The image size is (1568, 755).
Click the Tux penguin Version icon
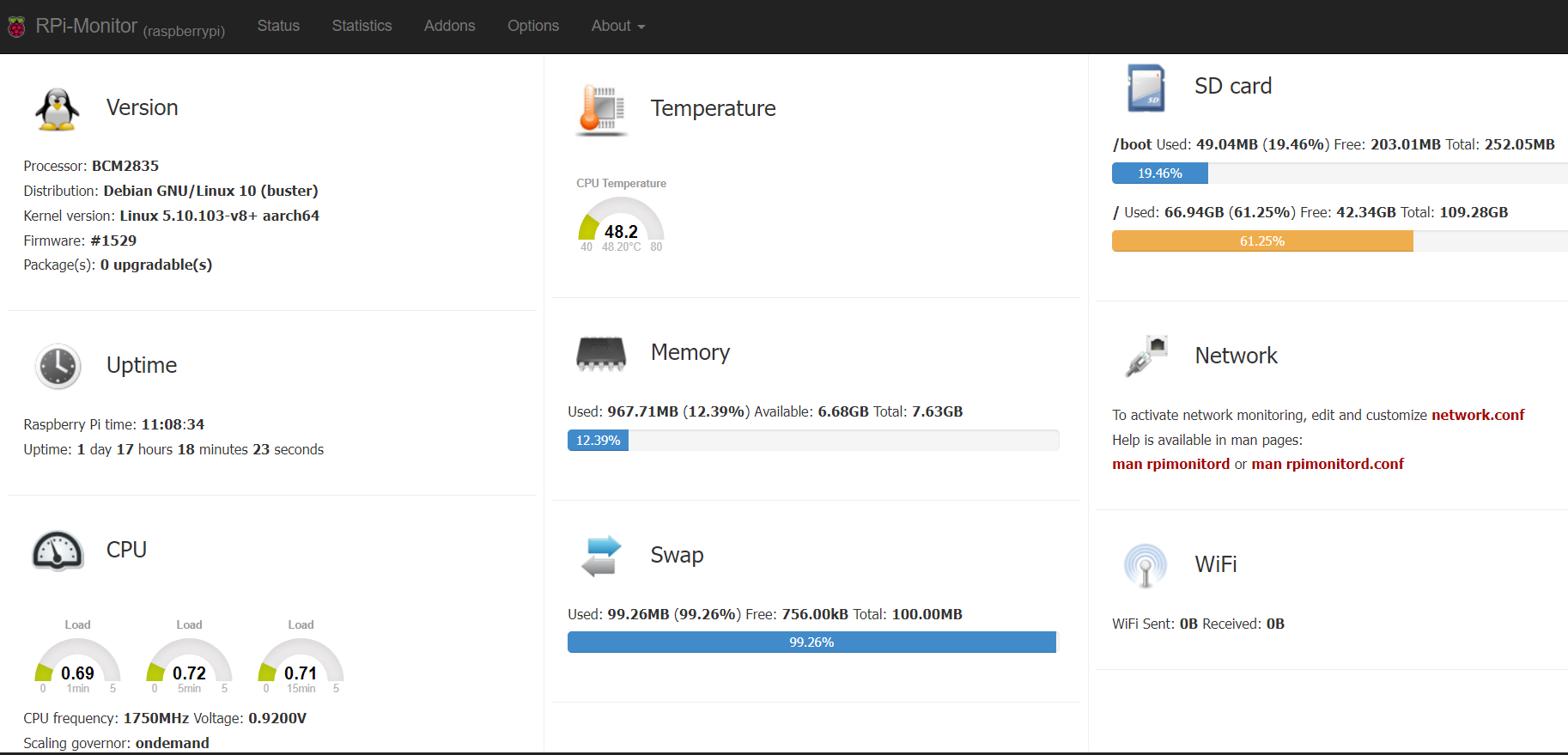pos(58,109)
